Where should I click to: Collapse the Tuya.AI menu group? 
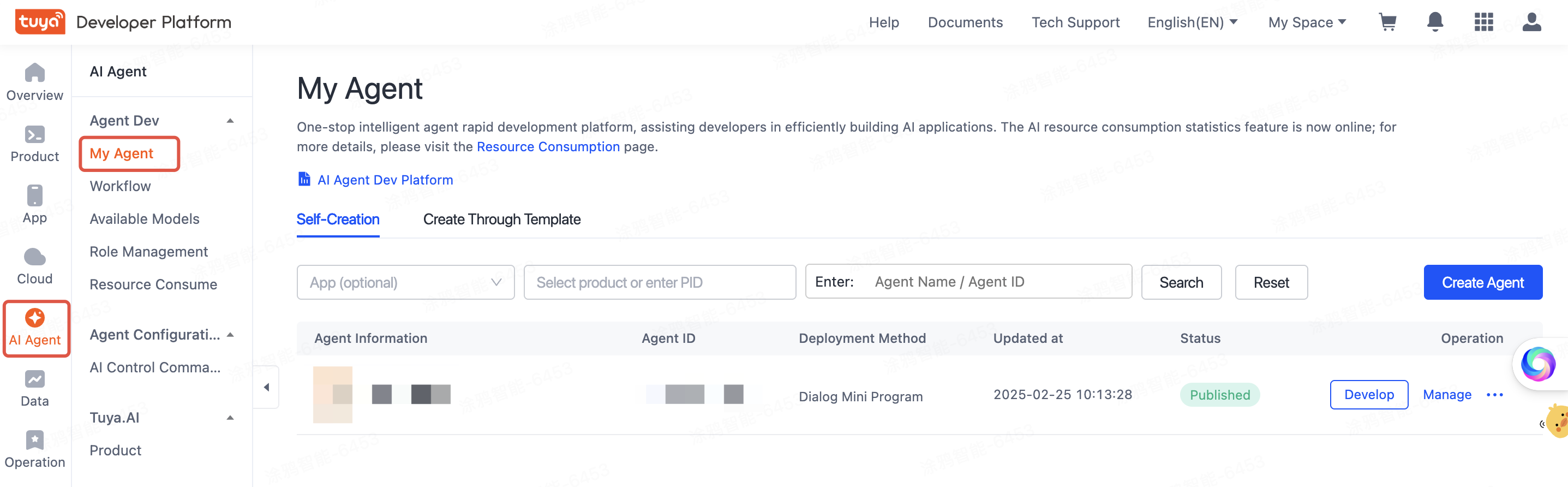230,417
